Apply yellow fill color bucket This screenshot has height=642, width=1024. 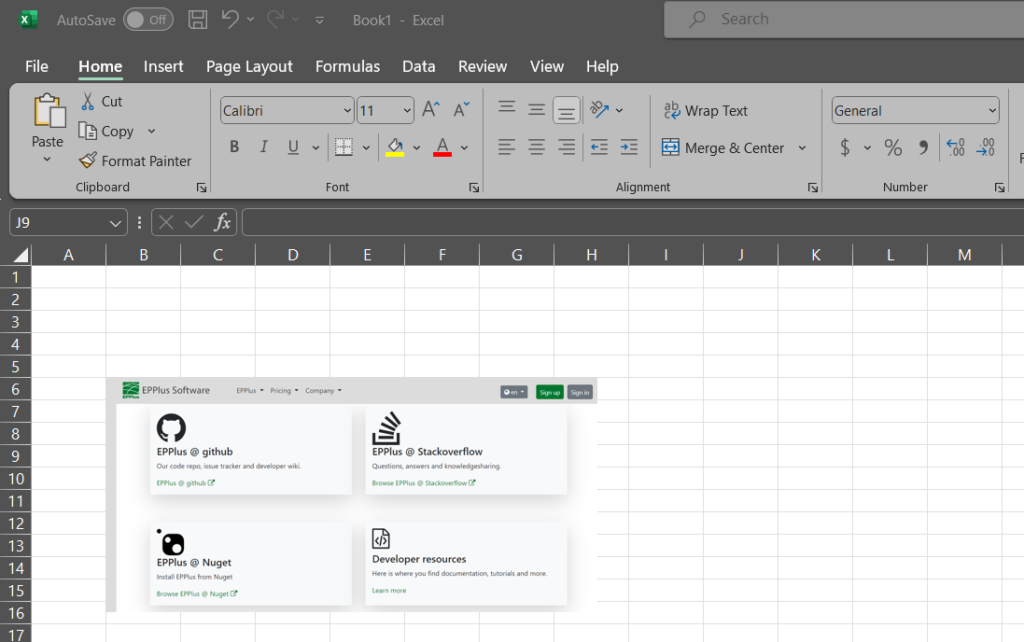[394, 147]
